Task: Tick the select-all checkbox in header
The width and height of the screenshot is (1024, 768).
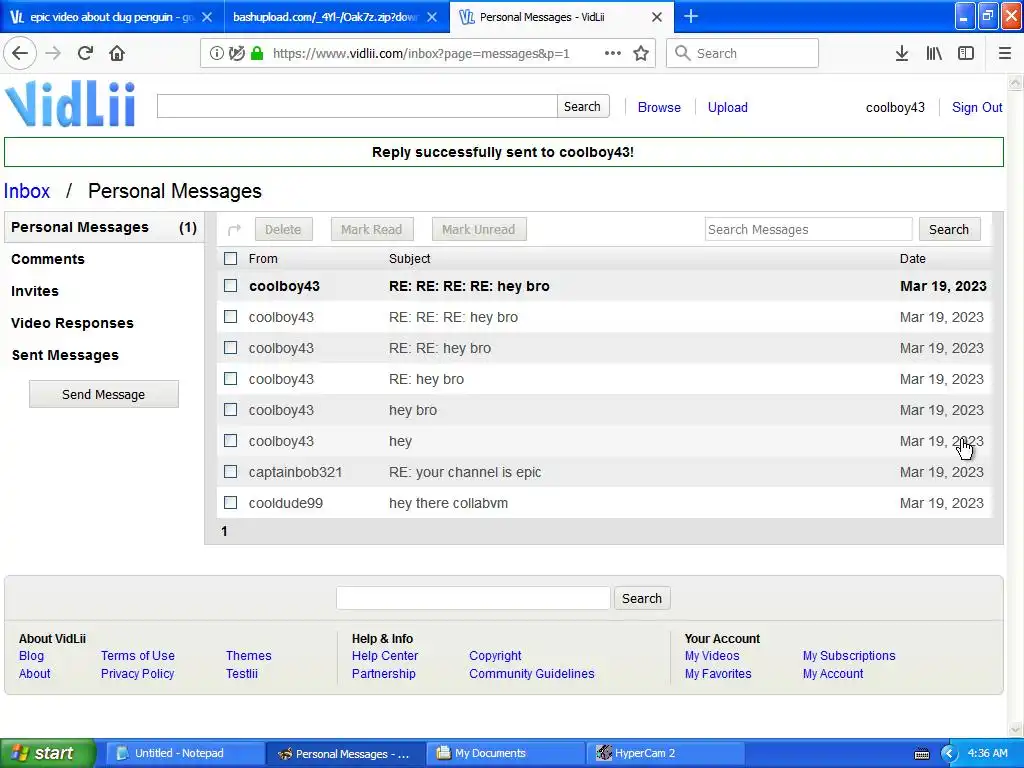Action: (231, 259)
